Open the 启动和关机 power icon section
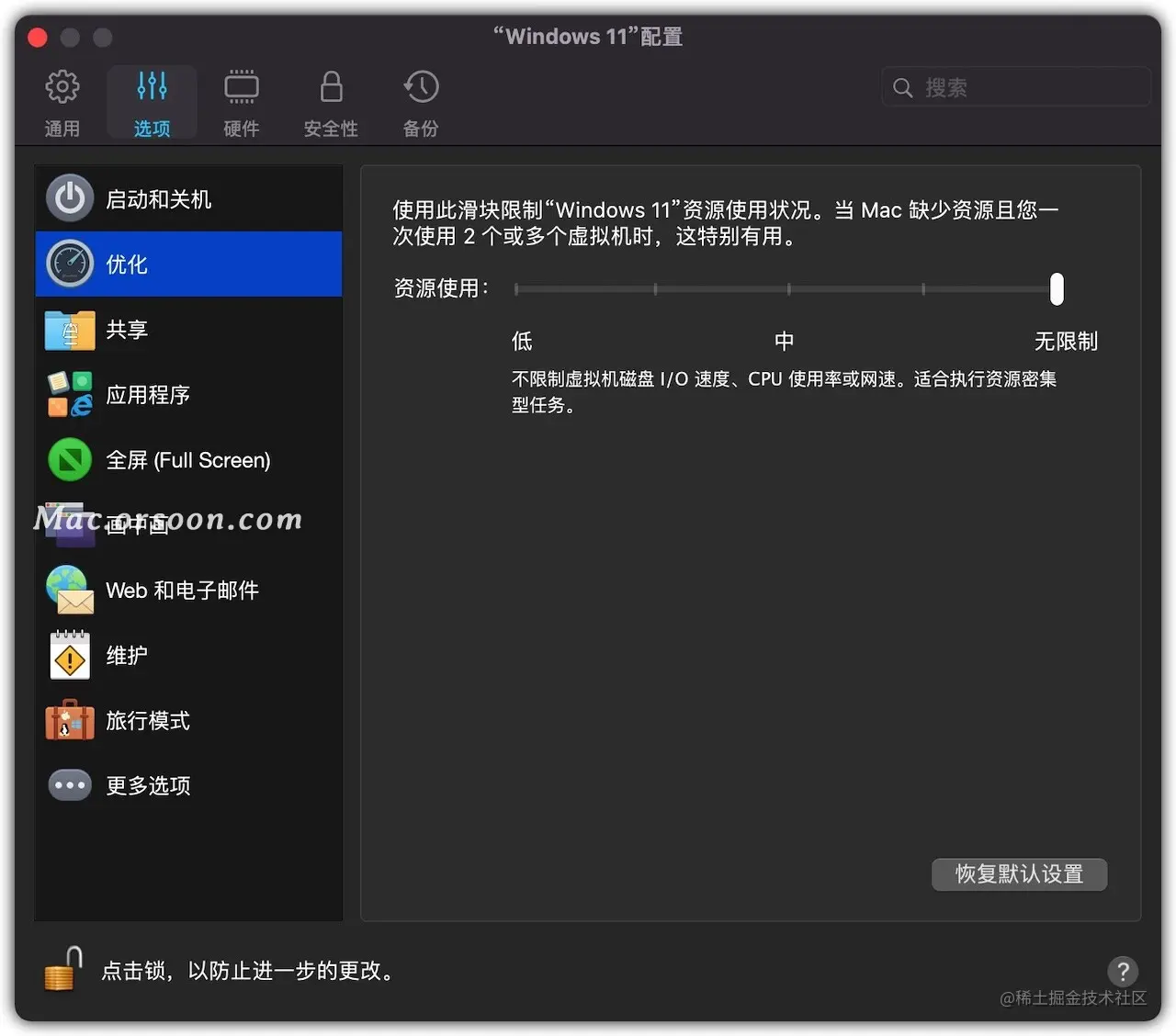 (x=70, y=198)
